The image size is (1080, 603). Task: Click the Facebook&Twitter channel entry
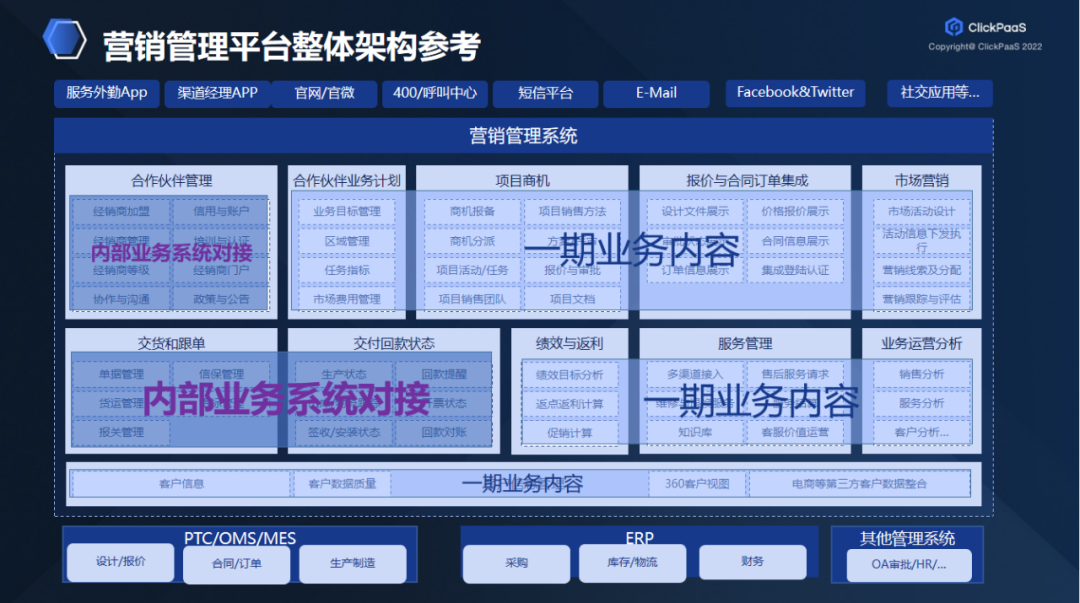click(795, 93)
